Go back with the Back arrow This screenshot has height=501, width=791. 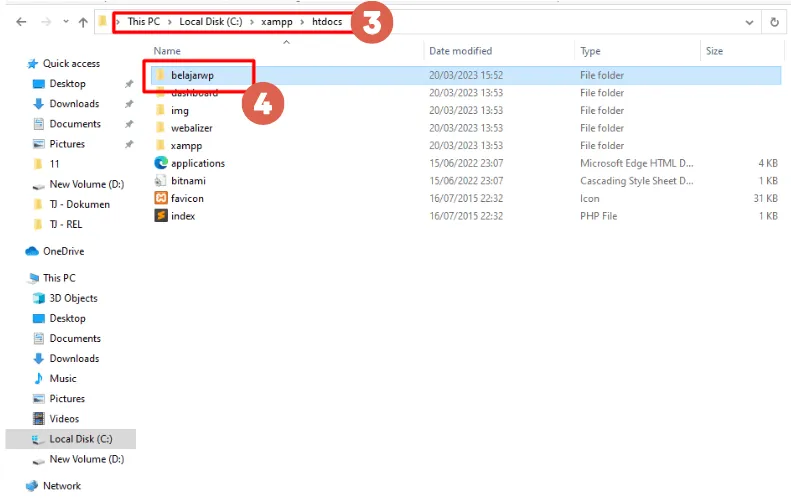[21, 22]
